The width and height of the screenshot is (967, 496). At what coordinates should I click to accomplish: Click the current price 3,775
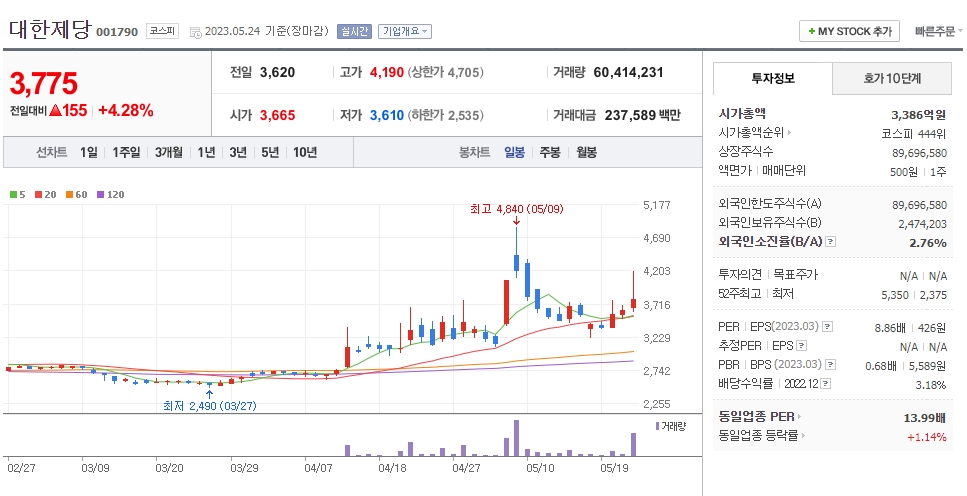pos(43,84)
